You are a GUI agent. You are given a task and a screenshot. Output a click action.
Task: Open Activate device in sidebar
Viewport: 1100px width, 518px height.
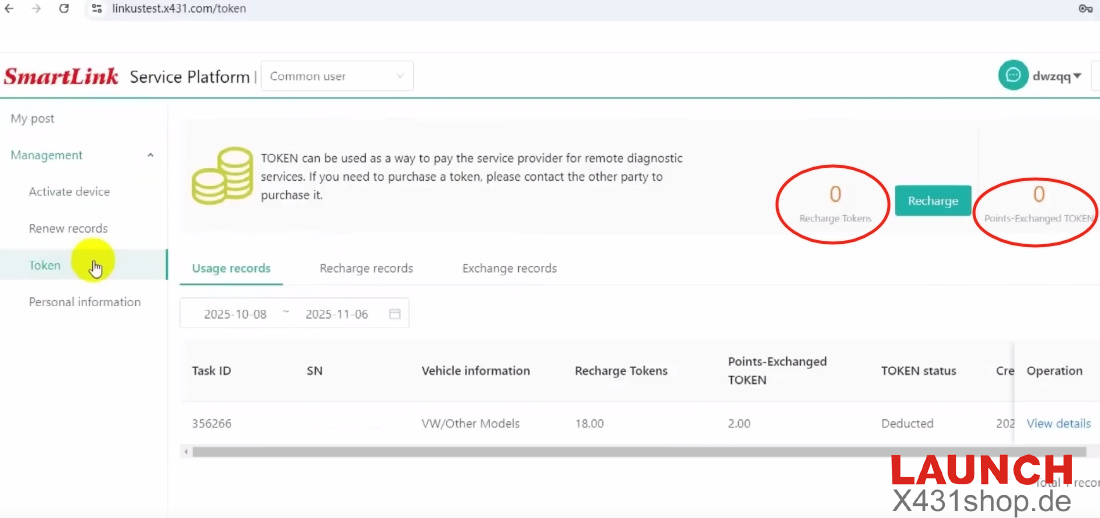tap(69, 192)
